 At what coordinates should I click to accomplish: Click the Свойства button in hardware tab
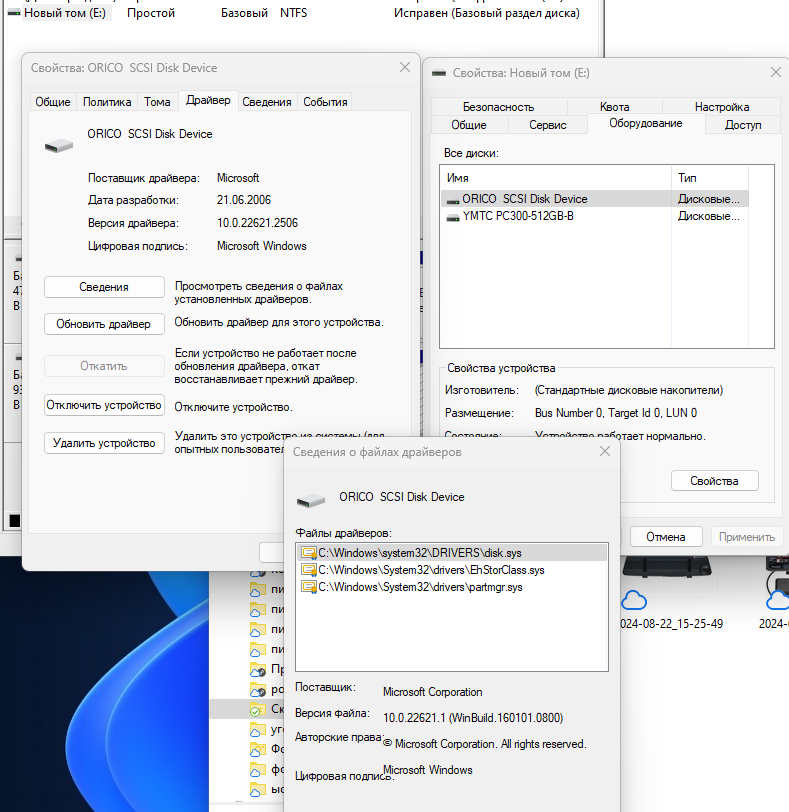tap(714, 481)
